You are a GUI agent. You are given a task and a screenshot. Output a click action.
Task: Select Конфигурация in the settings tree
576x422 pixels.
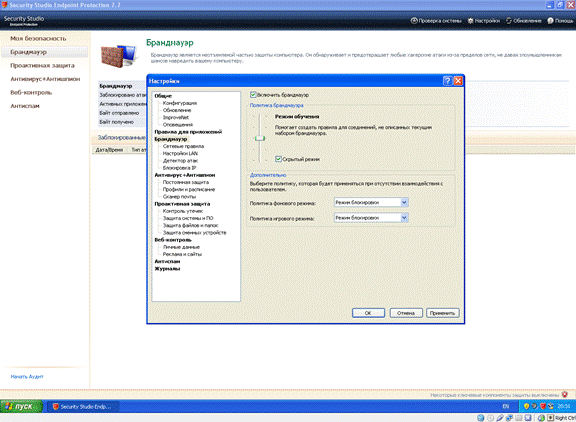tap(180, 103)
